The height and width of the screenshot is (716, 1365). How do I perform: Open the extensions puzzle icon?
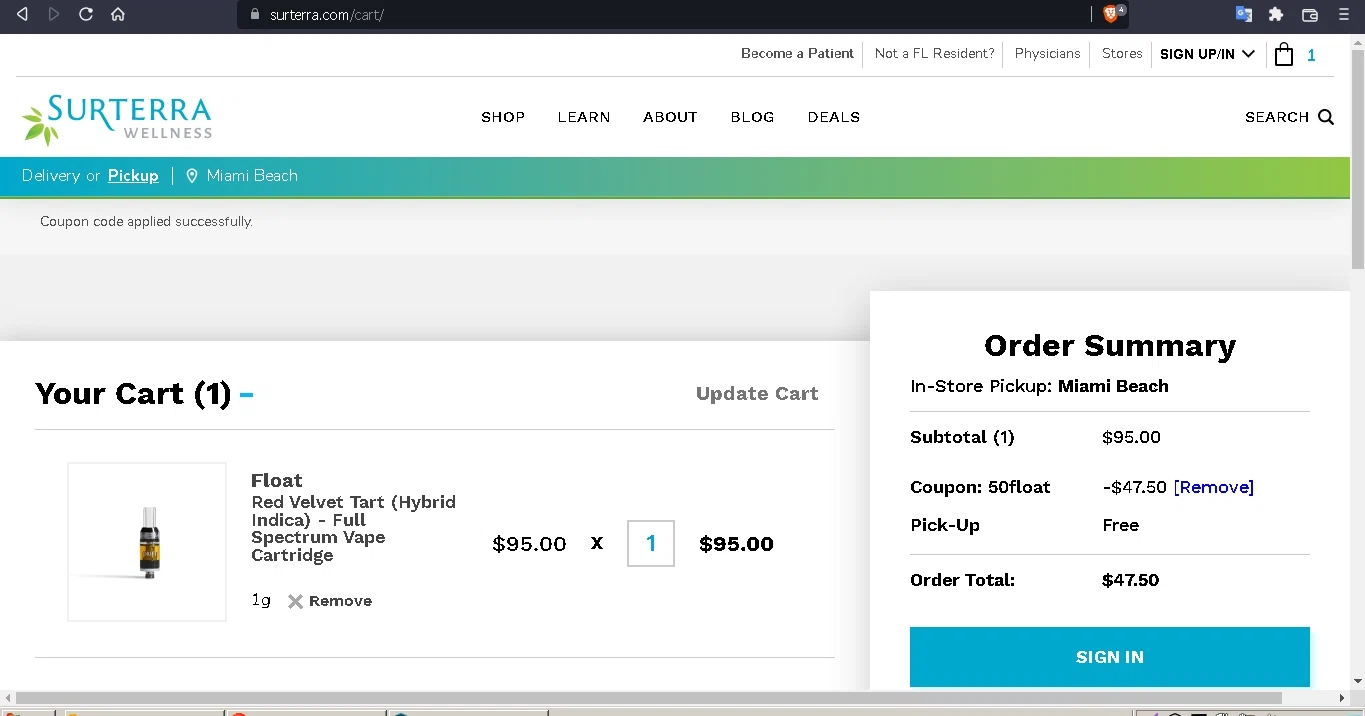(1276, 14)
